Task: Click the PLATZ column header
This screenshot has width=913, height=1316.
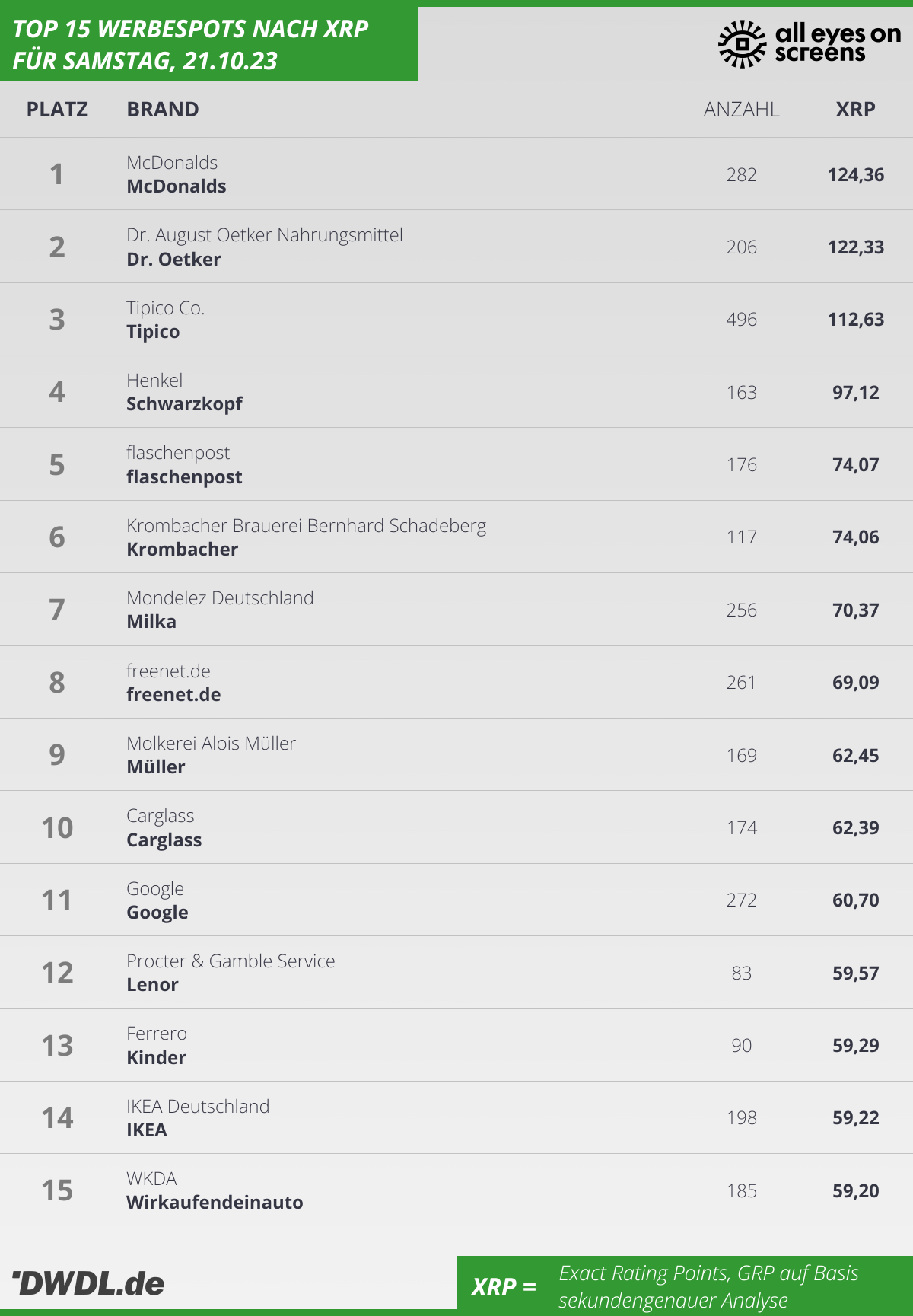Action: (x=57, y=110)
